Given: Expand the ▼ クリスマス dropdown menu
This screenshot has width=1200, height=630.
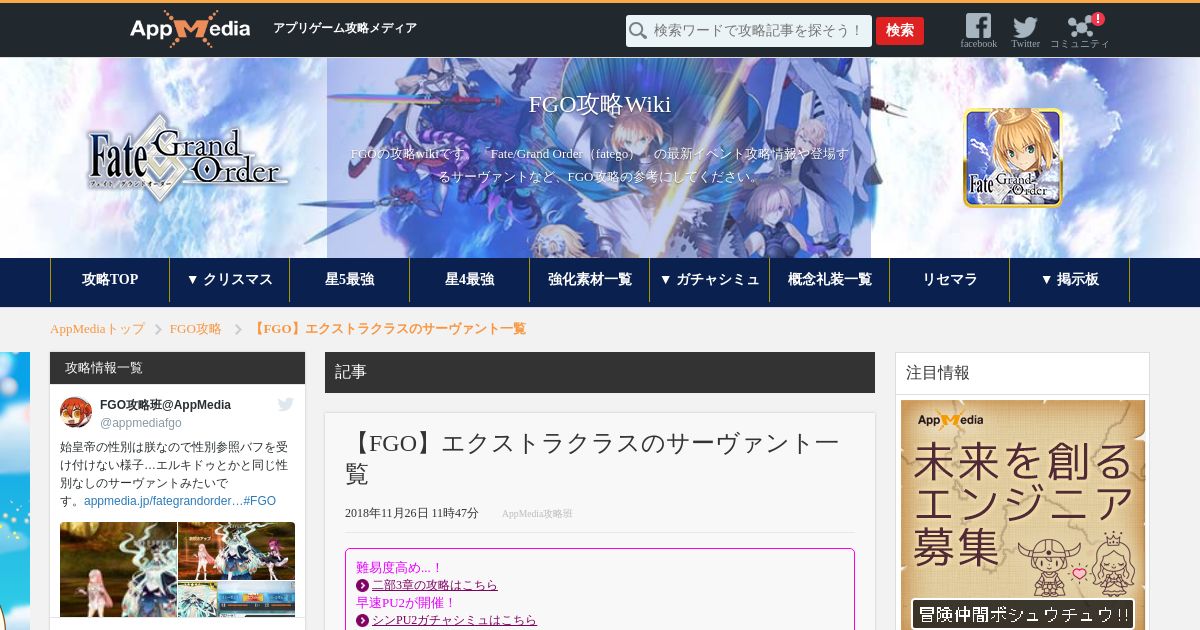Looking at the screenshot, I should pos(230,280).
